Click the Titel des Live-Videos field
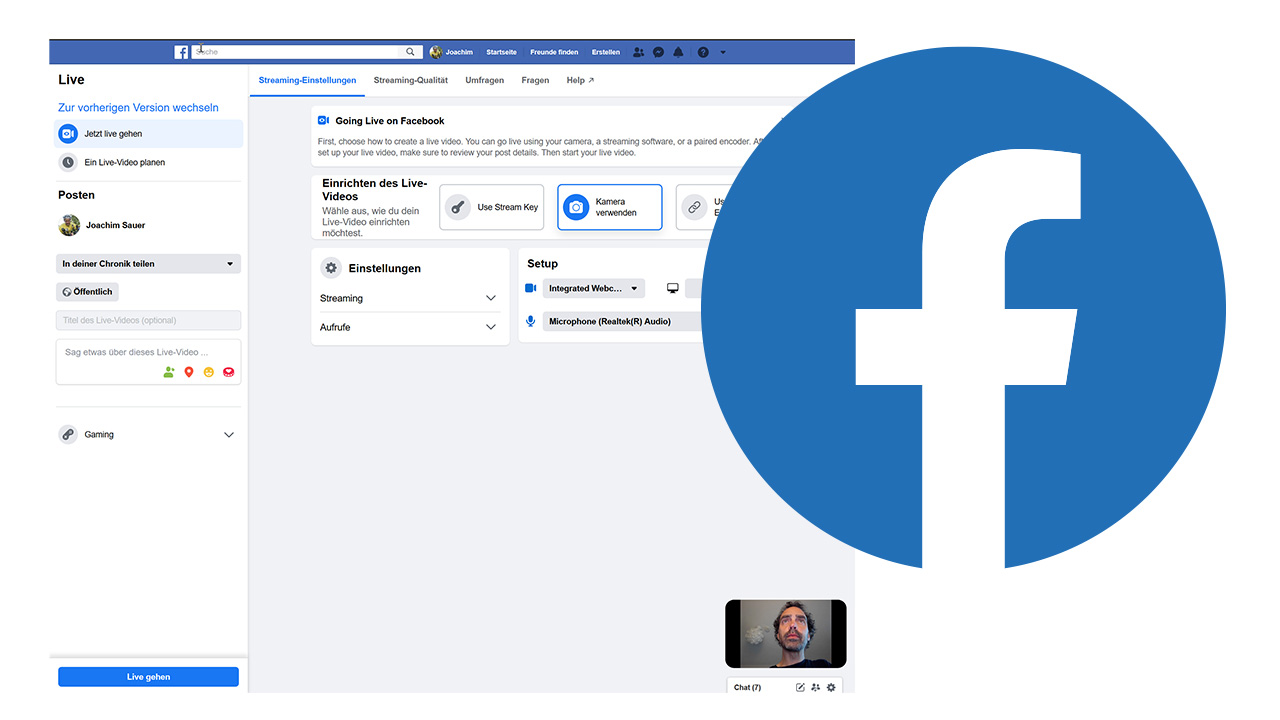 coord(148,320)
